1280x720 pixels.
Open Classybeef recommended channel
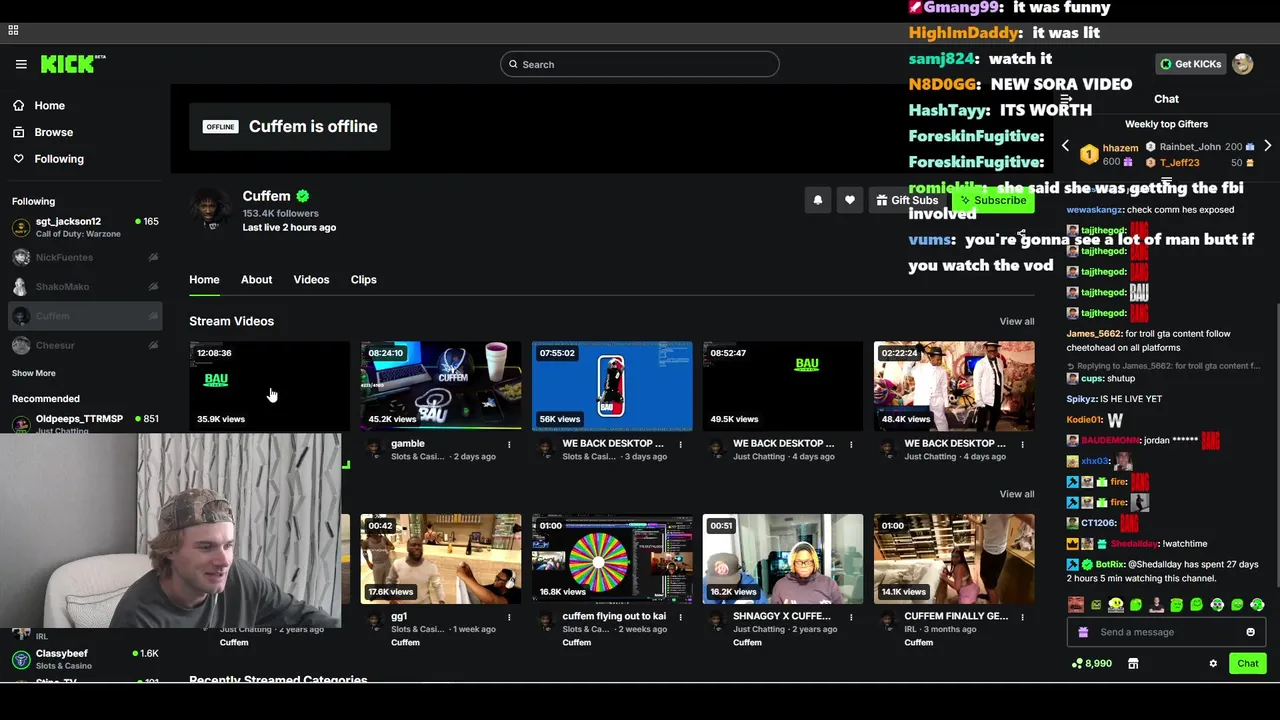click(85, 659)
